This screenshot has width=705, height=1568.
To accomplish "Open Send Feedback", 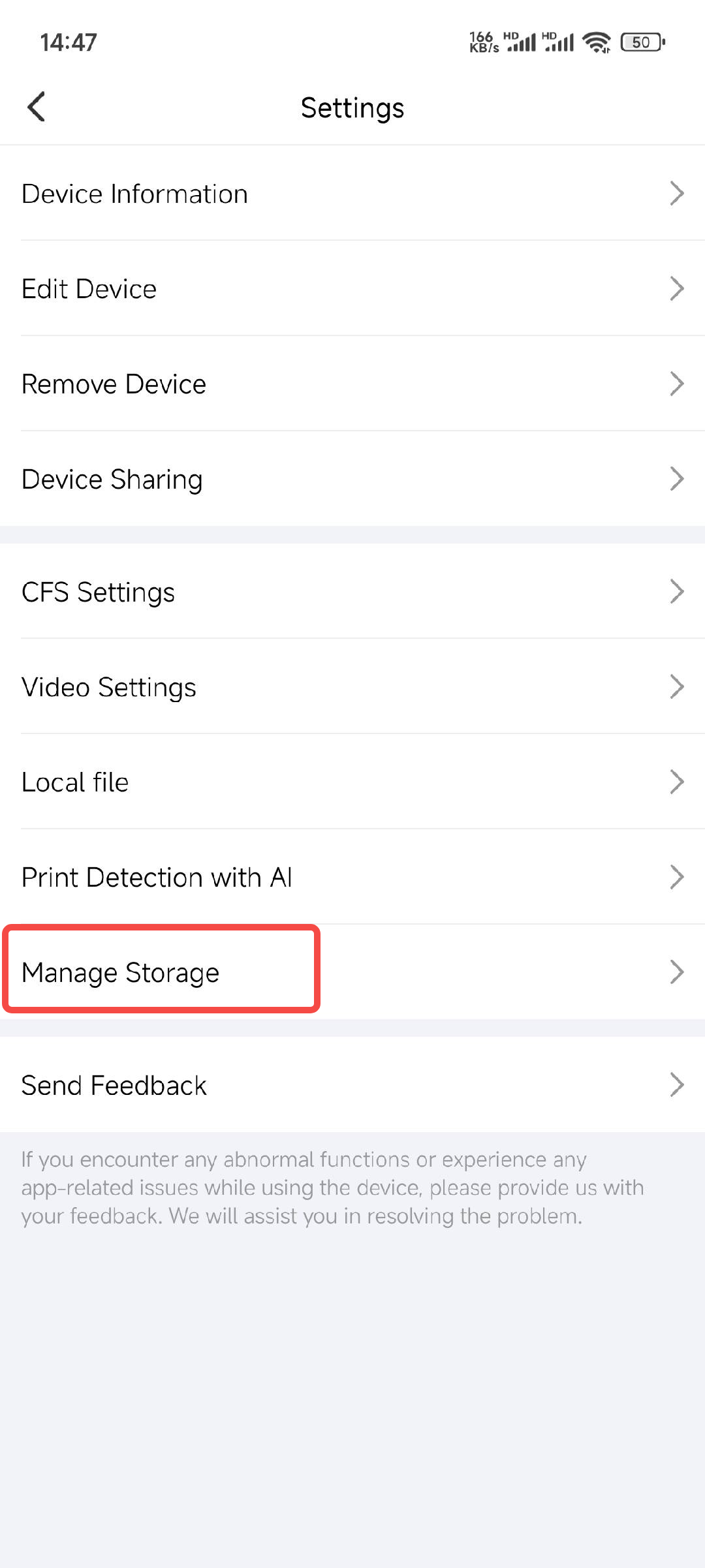I will [114, 1086].
